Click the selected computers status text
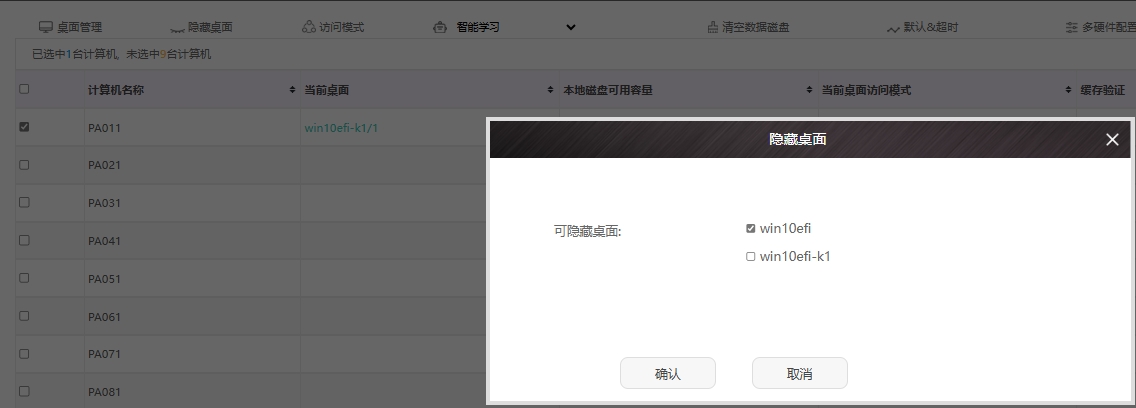Image resolution: width=1136 pixels, height=408 pixels. tap(122, 54)
